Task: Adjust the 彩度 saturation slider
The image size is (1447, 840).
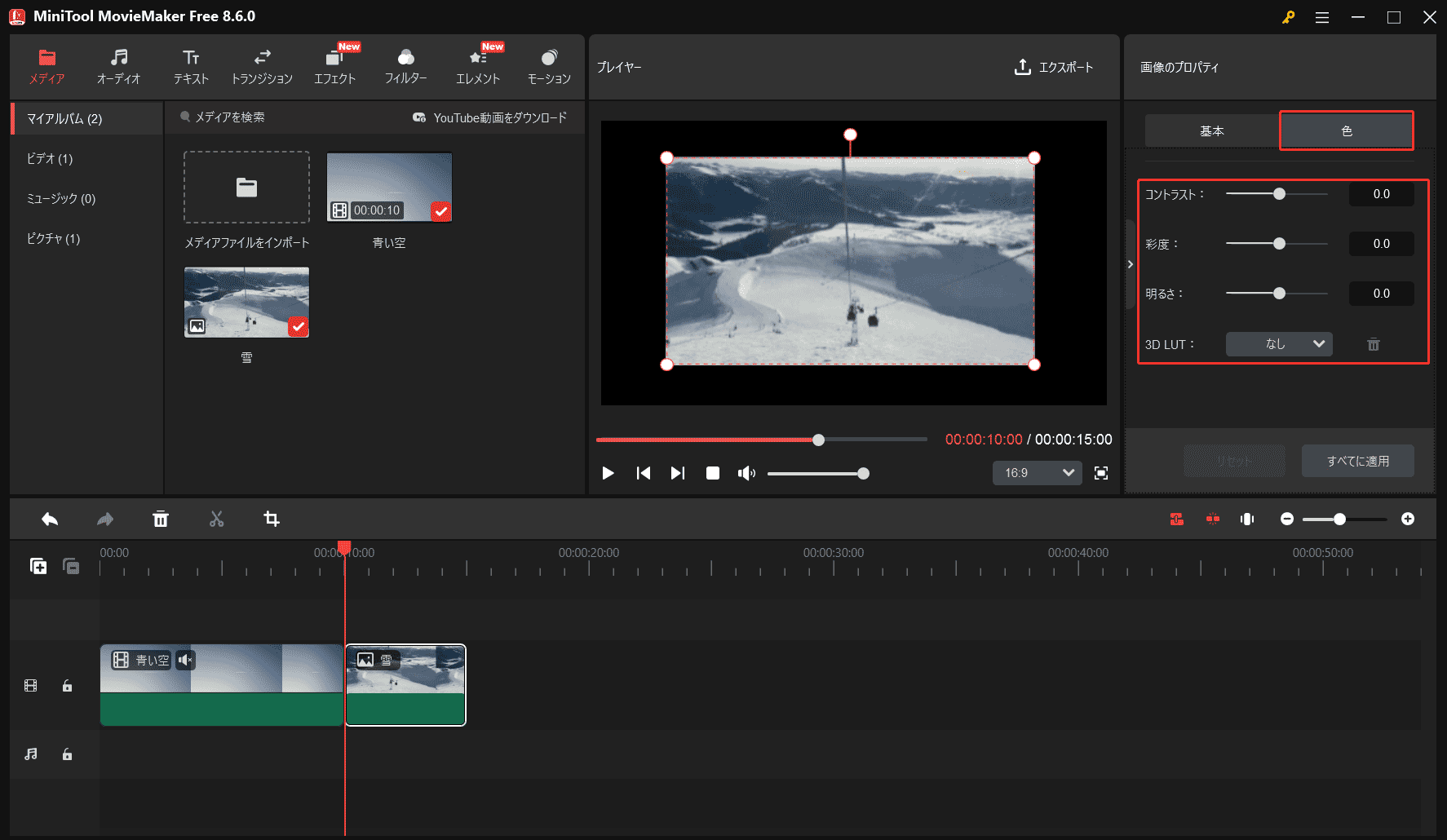Action: 1279,243
